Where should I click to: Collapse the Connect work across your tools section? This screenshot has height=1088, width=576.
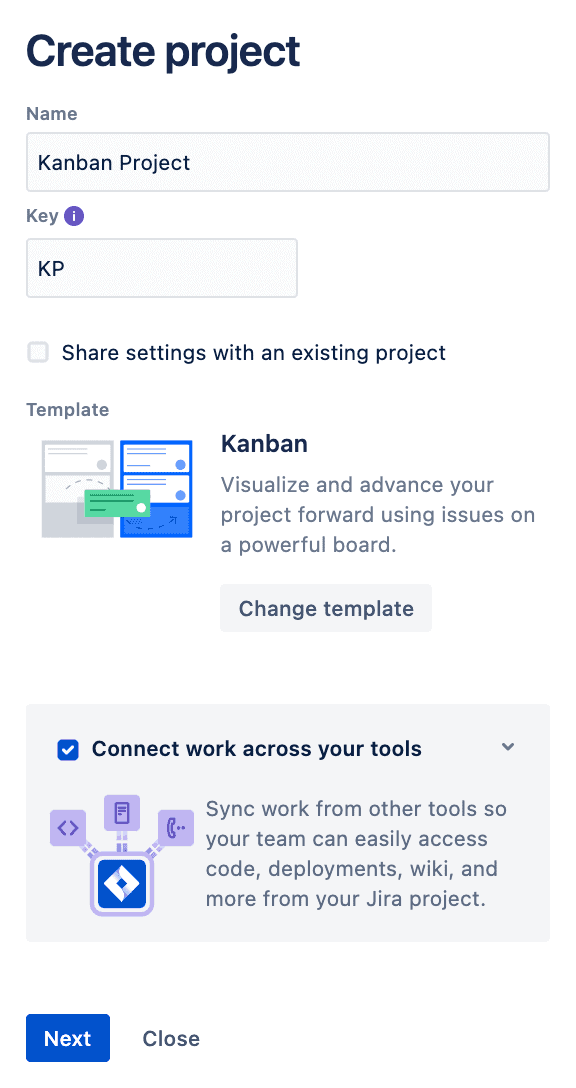(508, 747)
